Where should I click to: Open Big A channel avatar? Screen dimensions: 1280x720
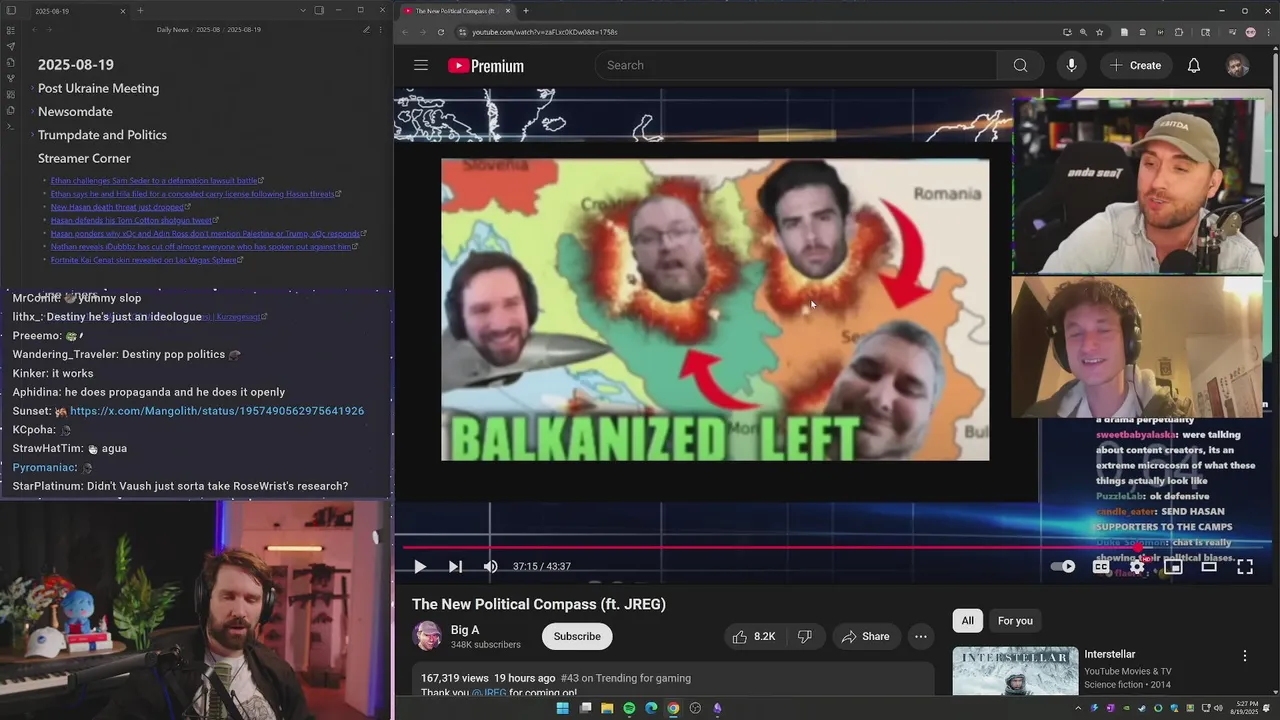tap(428, 636)
